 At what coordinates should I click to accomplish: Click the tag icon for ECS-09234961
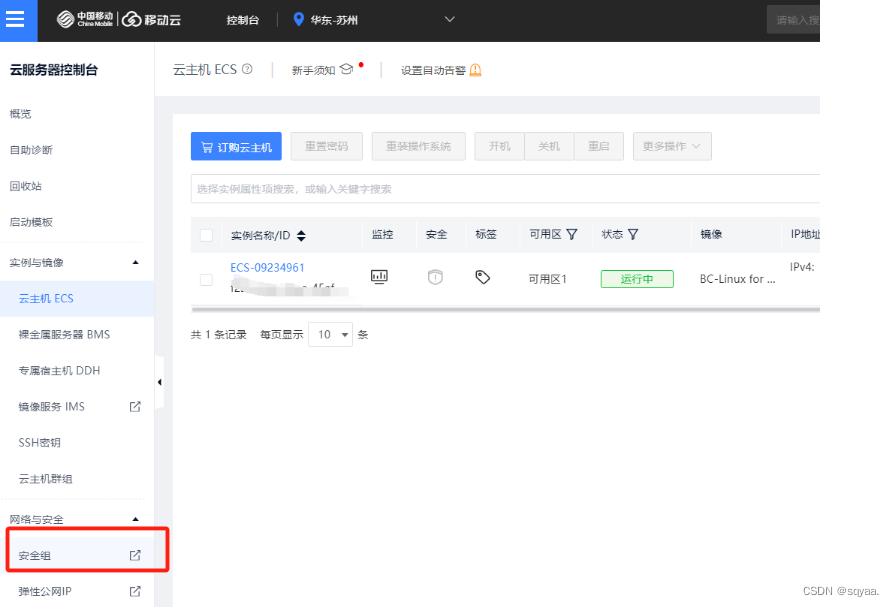click(x=483, y=277)
